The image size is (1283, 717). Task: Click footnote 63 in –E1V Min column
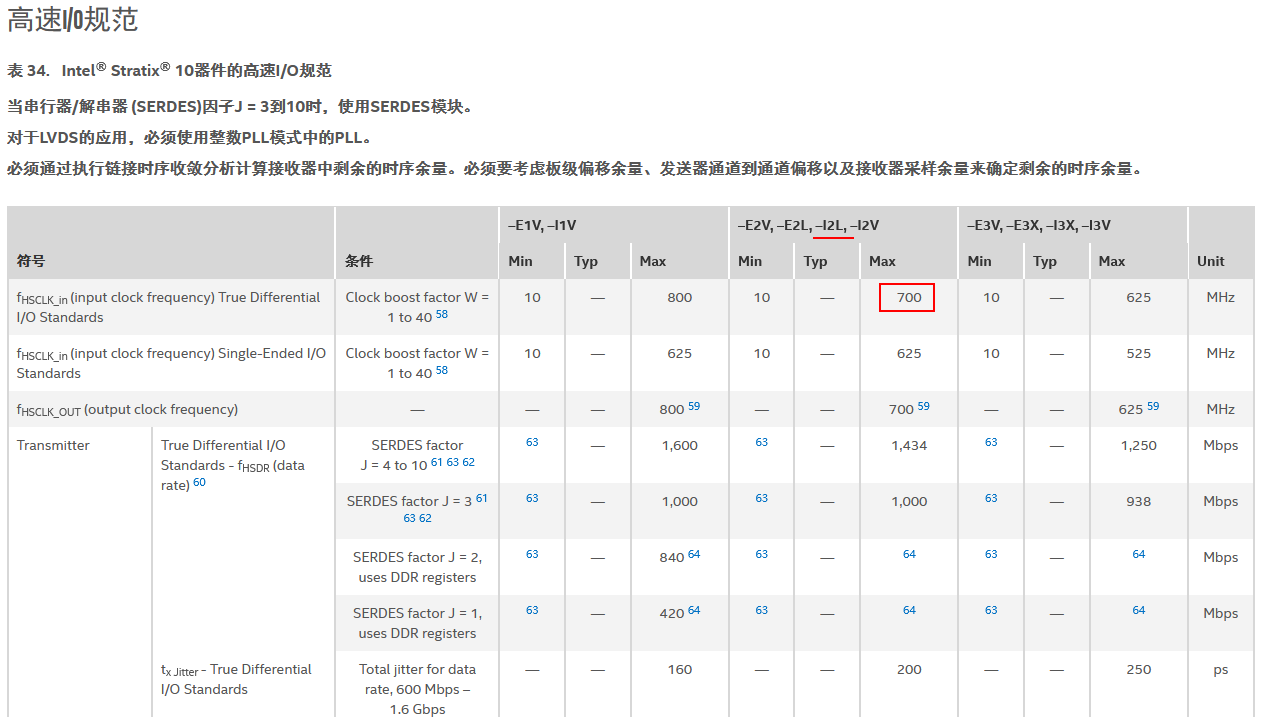click(533, 441)
